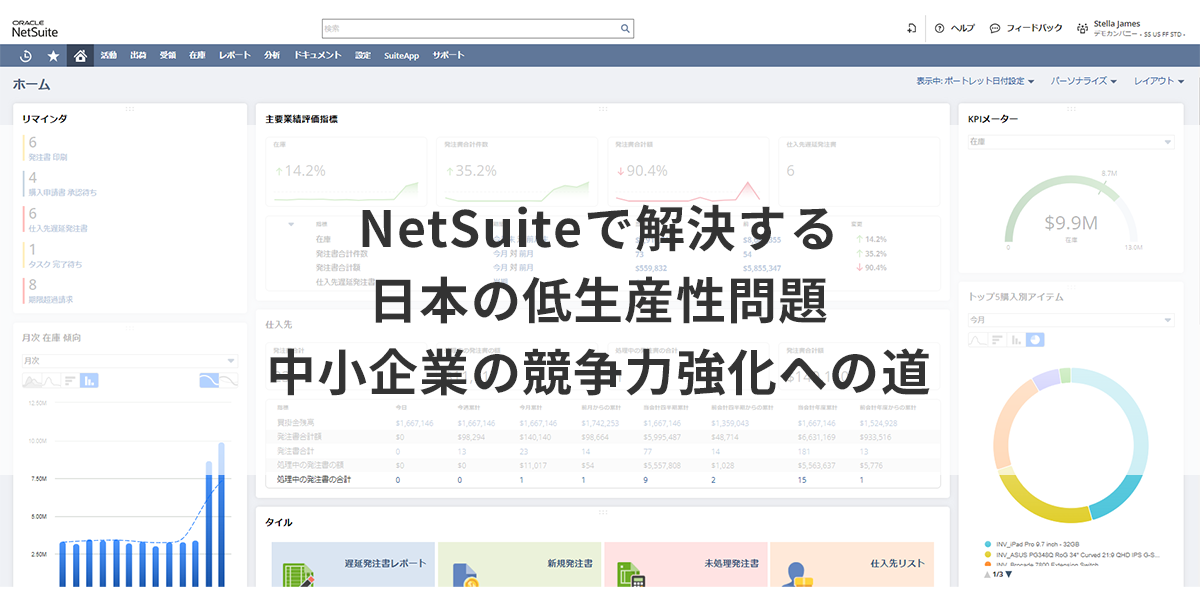The height and width of the screenshot is (600, 1200).
Task: Open the 在庫 dropdown in KPIメーター
Action: pyautogui.click(x=1070, y=142)
